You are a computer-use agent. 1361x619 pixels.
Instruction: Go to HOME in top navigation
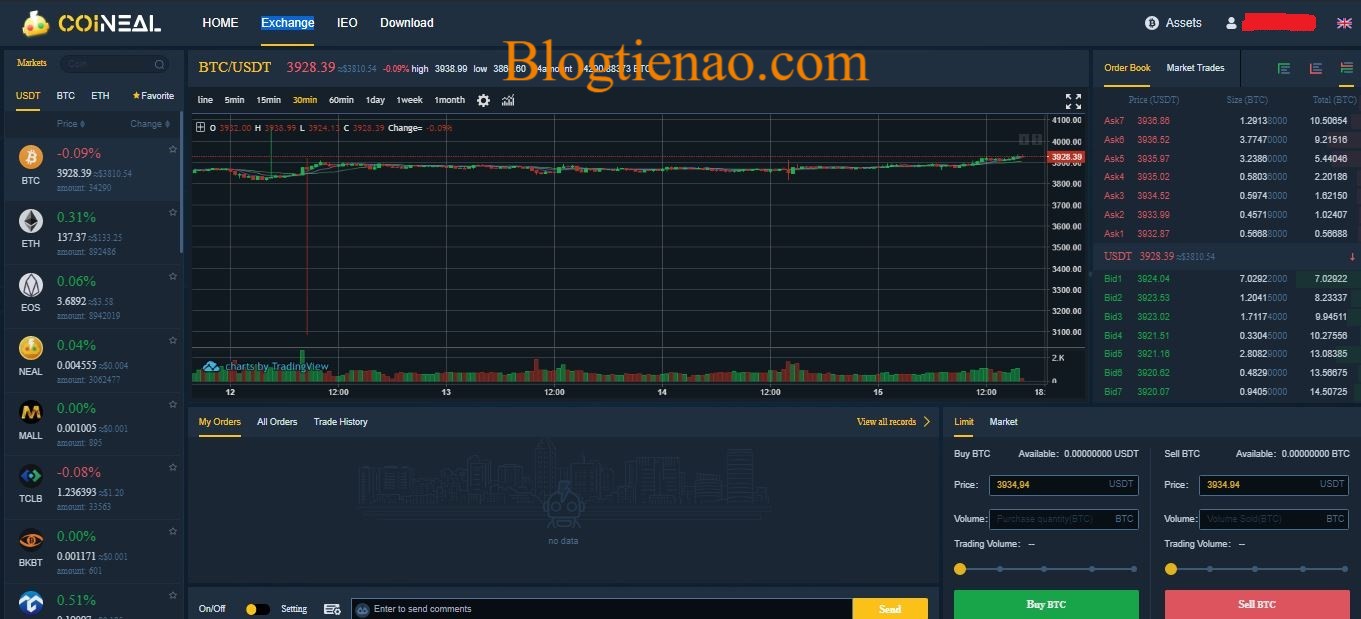(220, 23)
